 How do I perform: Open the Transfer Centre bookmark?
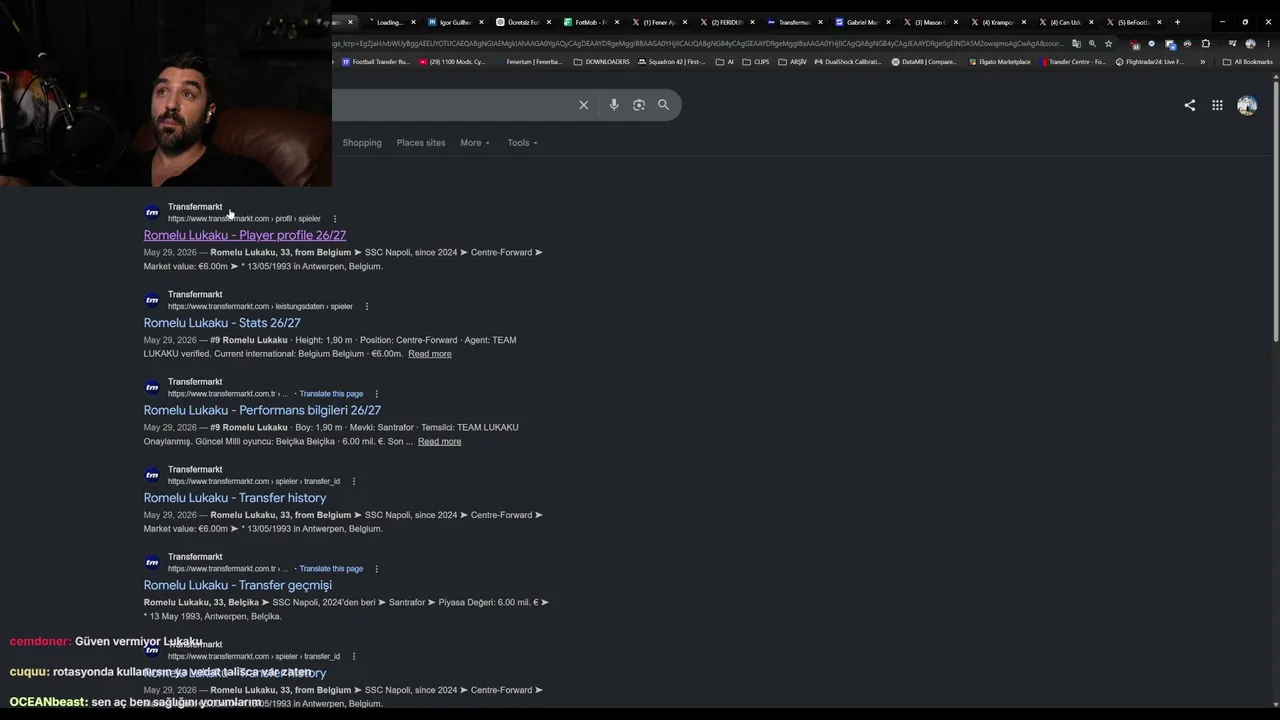coord(1073,62)
